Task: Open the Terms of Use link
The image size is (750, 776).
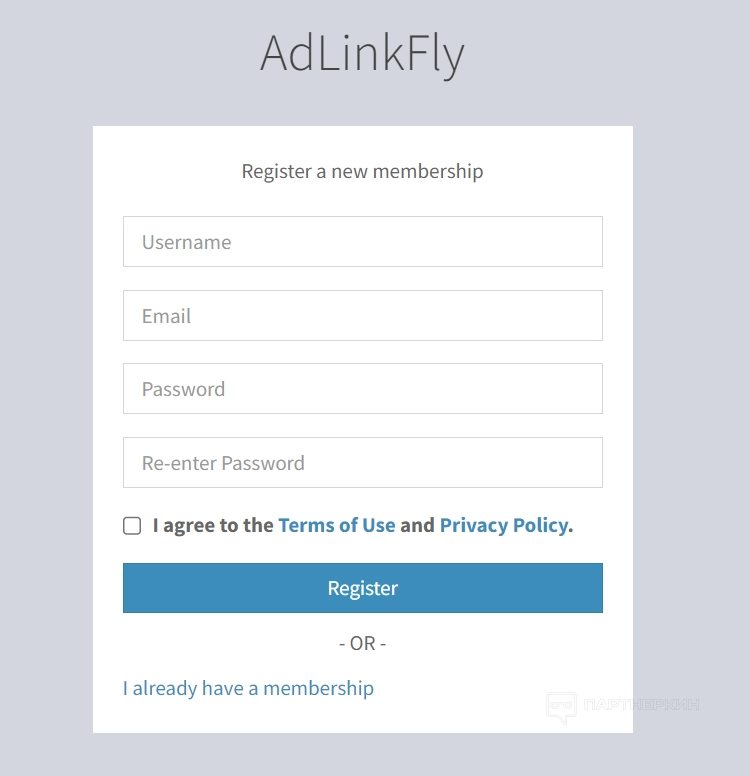Action: click(337, 525)
